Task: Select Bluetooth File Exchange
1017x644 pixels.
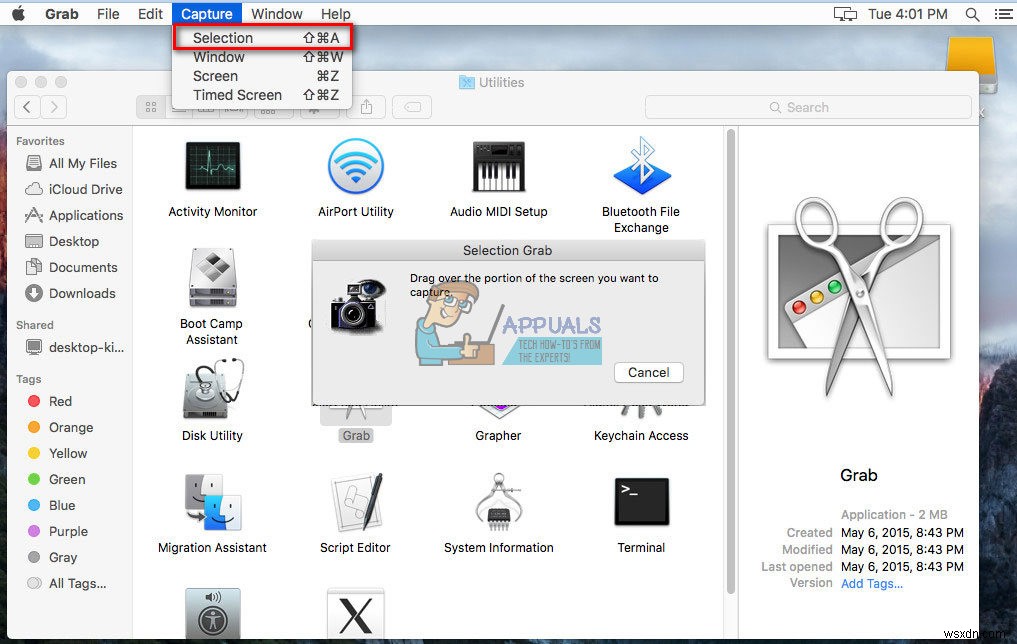Action: [641, 165]
